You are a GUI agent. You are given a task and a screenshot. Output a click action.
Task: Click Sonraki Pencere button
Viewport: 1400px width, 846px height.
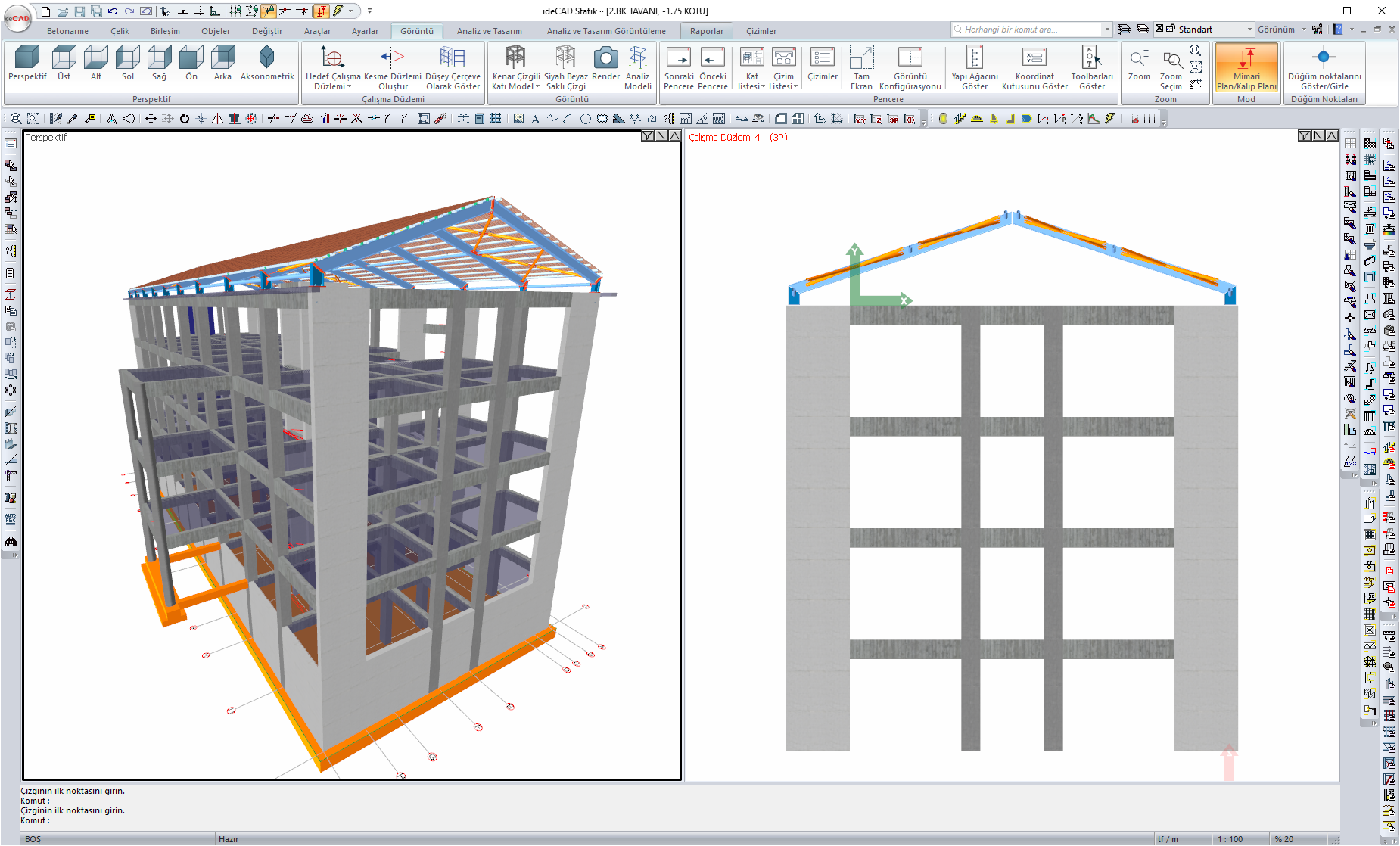678,58
